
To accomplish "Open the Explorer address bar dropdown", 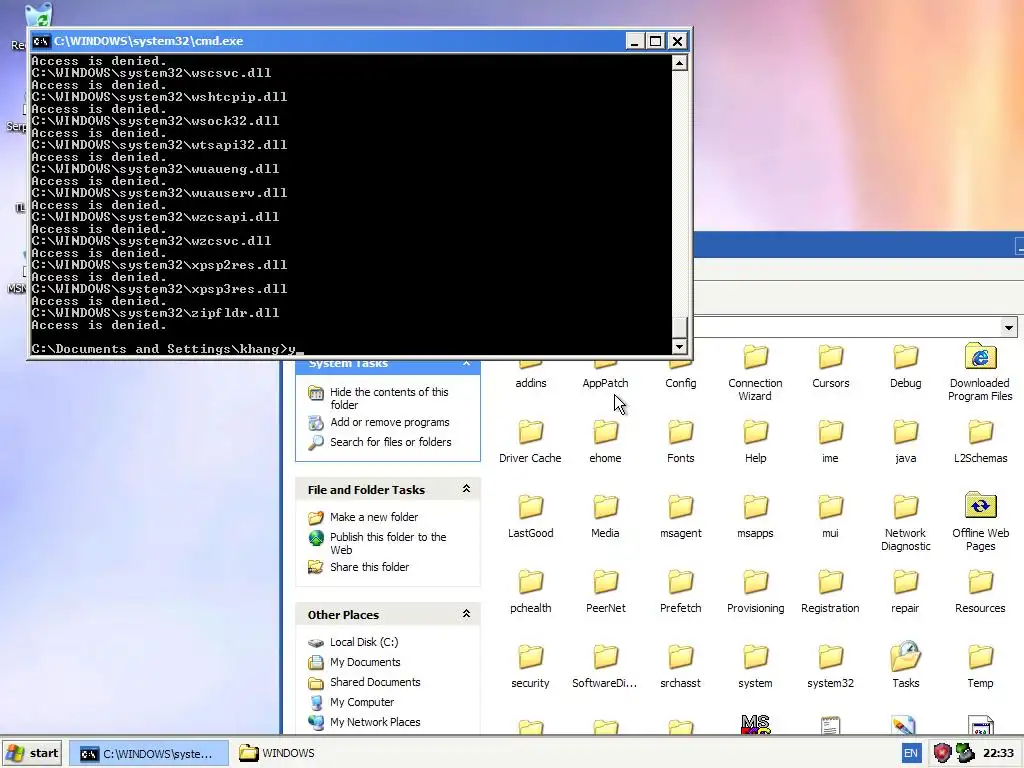I will coord(1009,327).
